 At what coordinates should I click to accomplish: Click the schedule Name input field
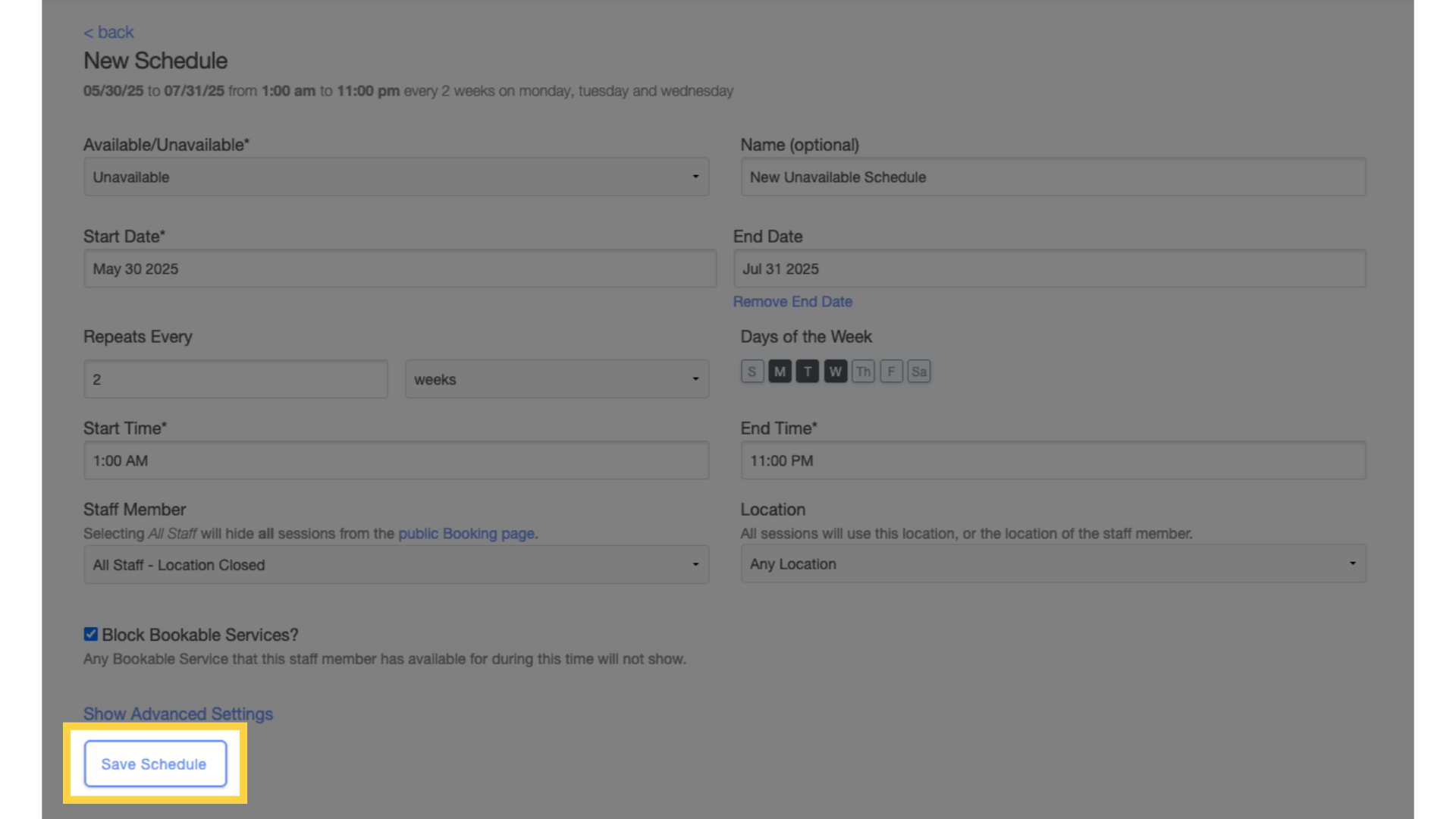pyautogui.click(x=1053, y=177)
